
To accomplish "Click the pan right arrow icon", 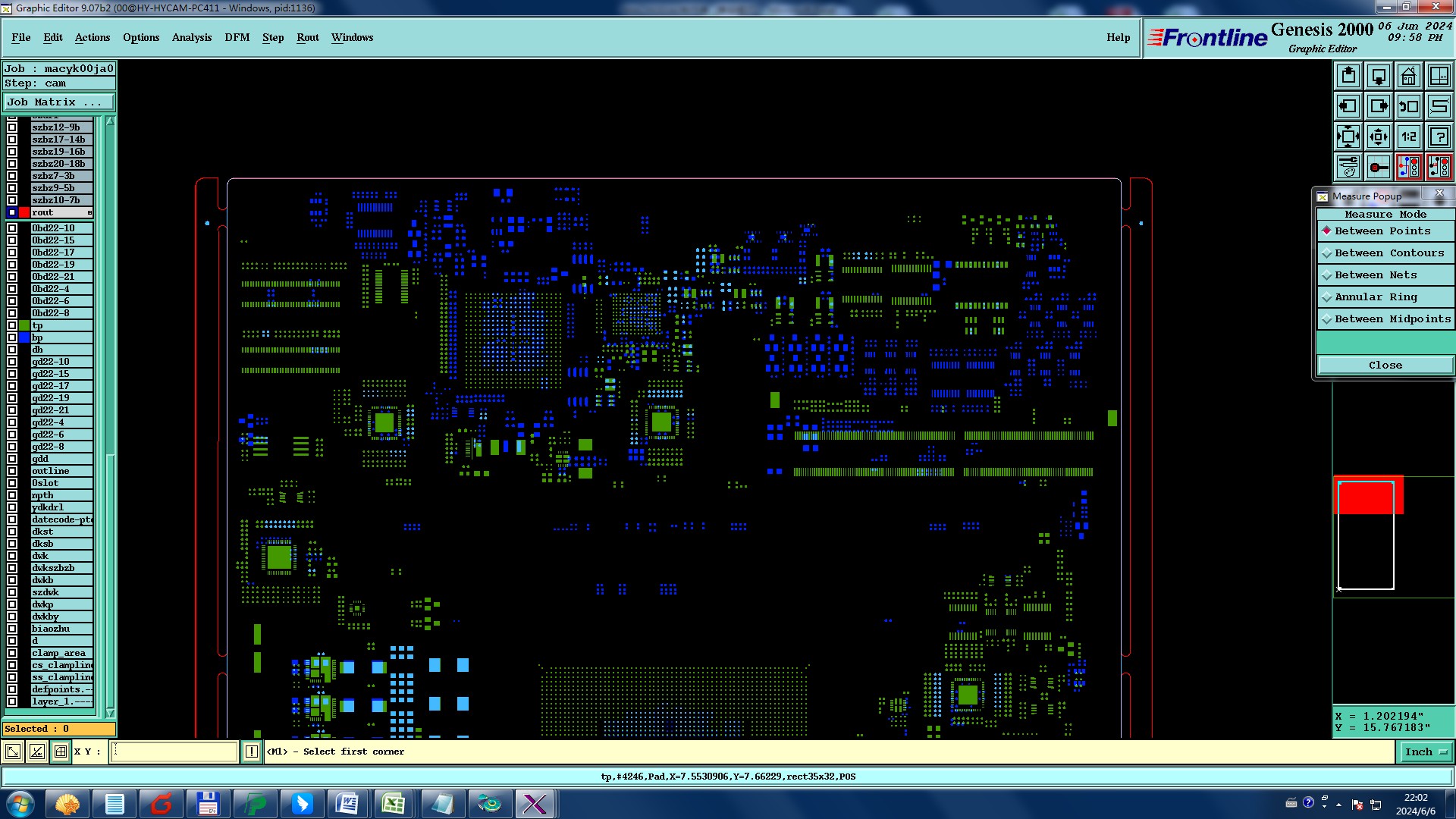I will (1379, 106).
